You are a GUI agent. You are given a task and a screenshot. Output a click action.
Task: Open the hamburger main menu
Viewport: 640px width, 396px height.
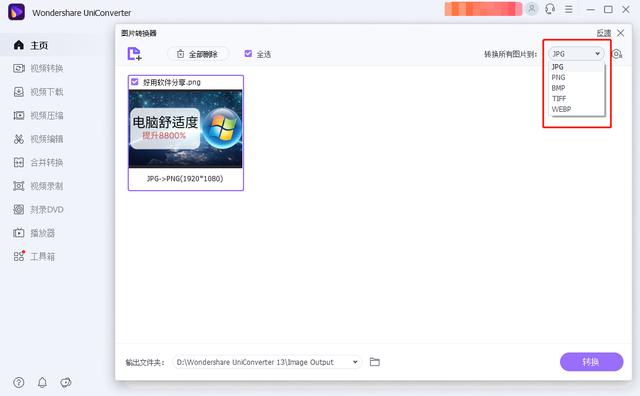point(569,9)
